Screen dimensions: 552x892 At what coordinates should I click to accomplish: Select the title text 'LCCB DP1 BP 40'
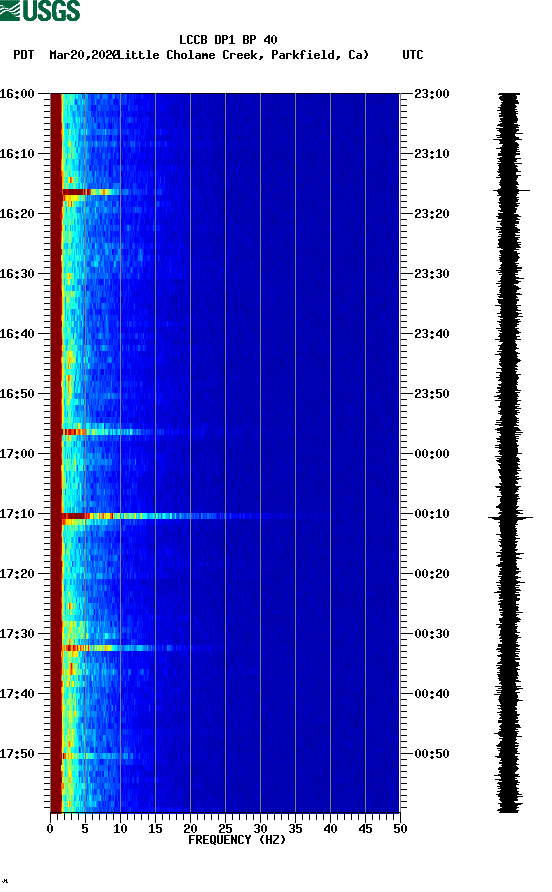click(x=228, y=40)
